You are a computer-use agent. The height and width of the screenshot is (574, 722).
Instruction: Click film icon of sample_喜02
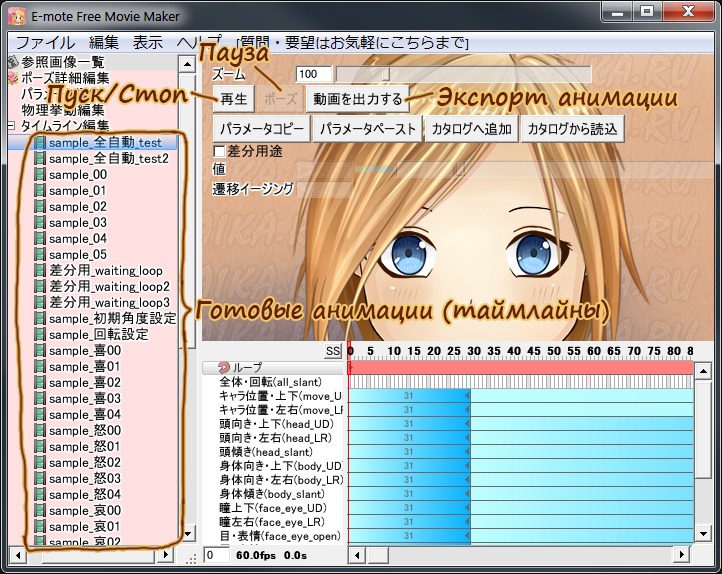tap(40, 383)
